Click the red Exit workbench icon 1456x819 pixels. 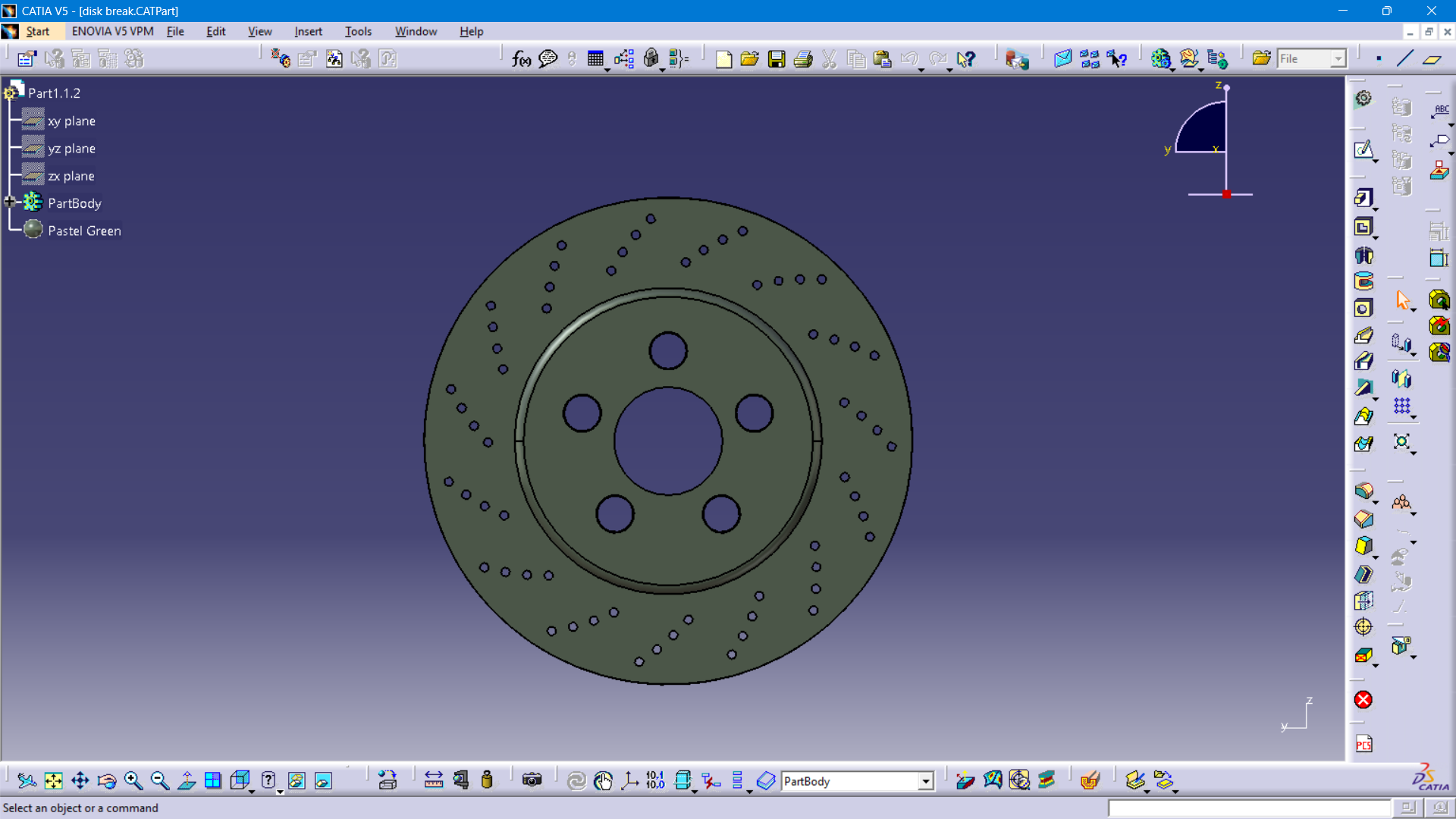[x=1363, y=700]
